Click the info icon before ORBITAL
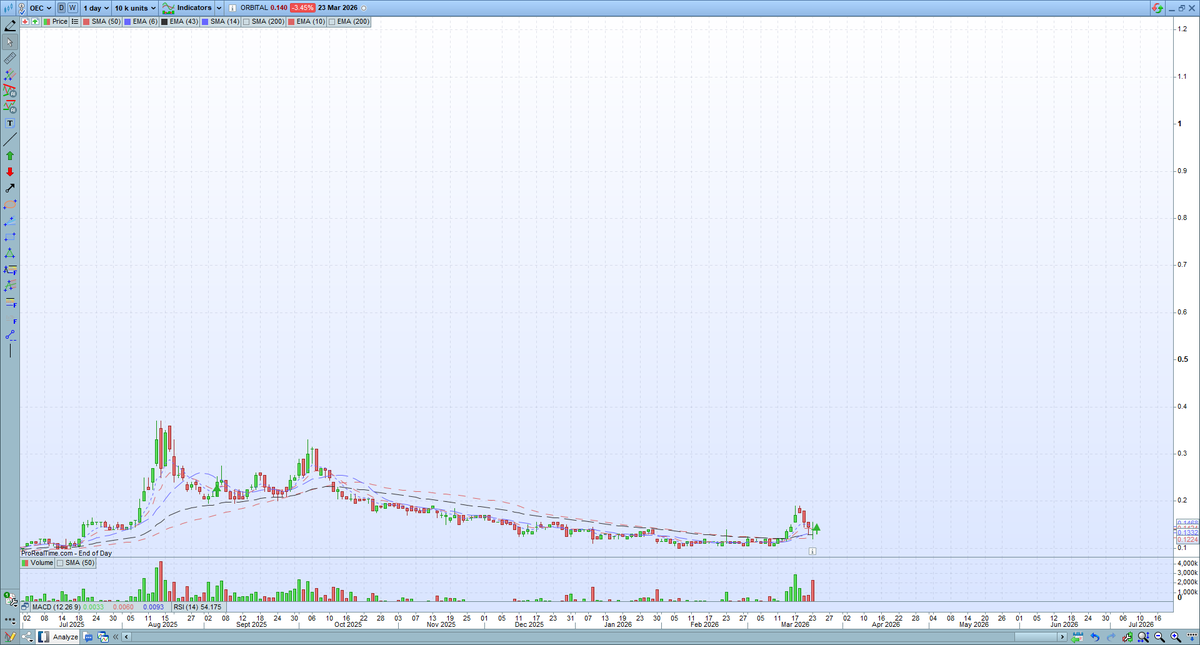This screenshot has height=645, width=1200. 232,8
